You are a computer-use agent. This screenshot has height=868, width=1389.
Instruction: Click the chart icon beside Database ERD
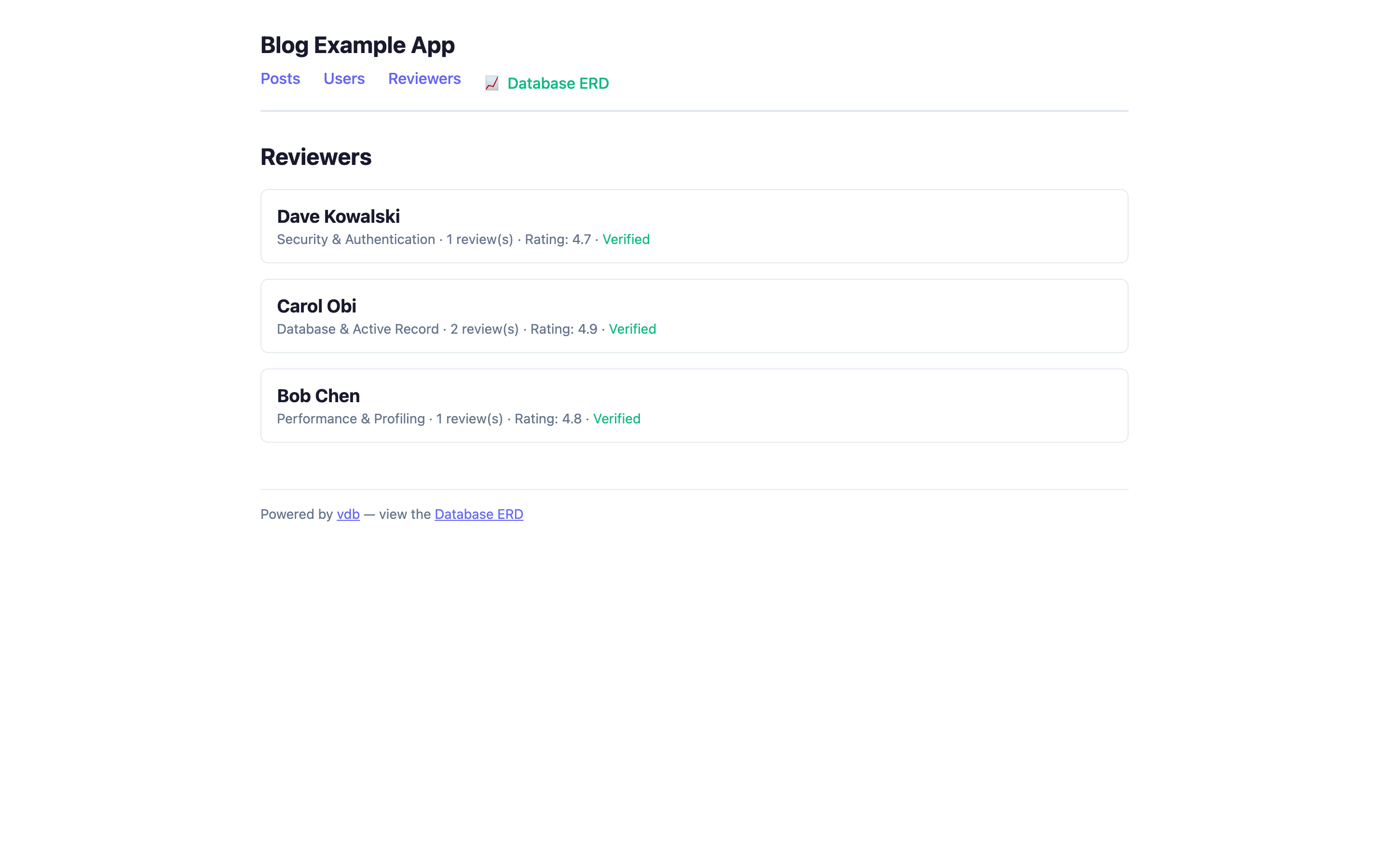491,83
